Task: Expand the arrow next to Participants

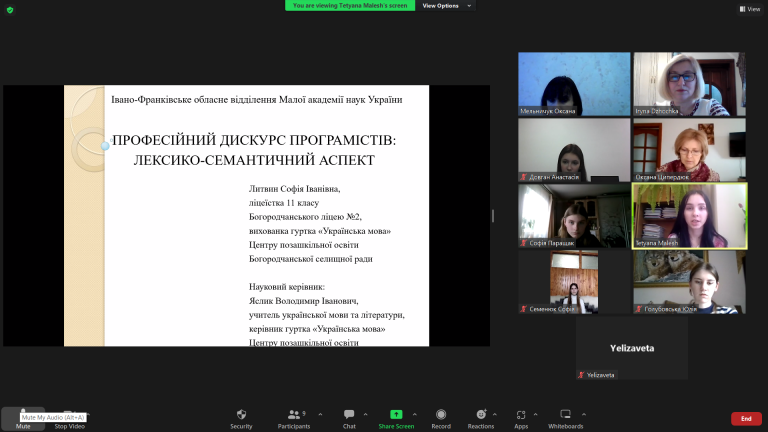Action: pyautogui.click(x=320, y=414)
